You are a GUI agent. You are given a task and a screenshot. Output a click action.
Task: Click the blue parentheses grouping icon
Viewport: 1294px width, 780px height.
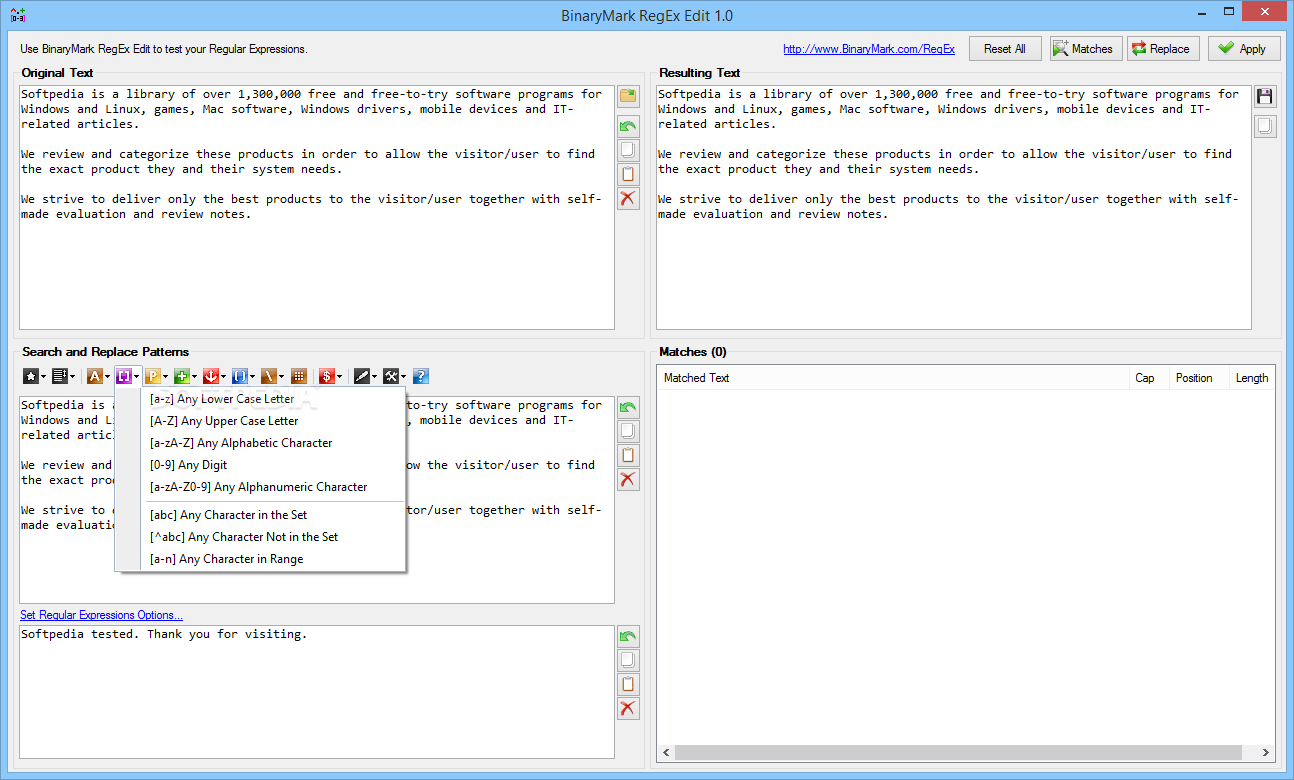[x=240, y=376]
